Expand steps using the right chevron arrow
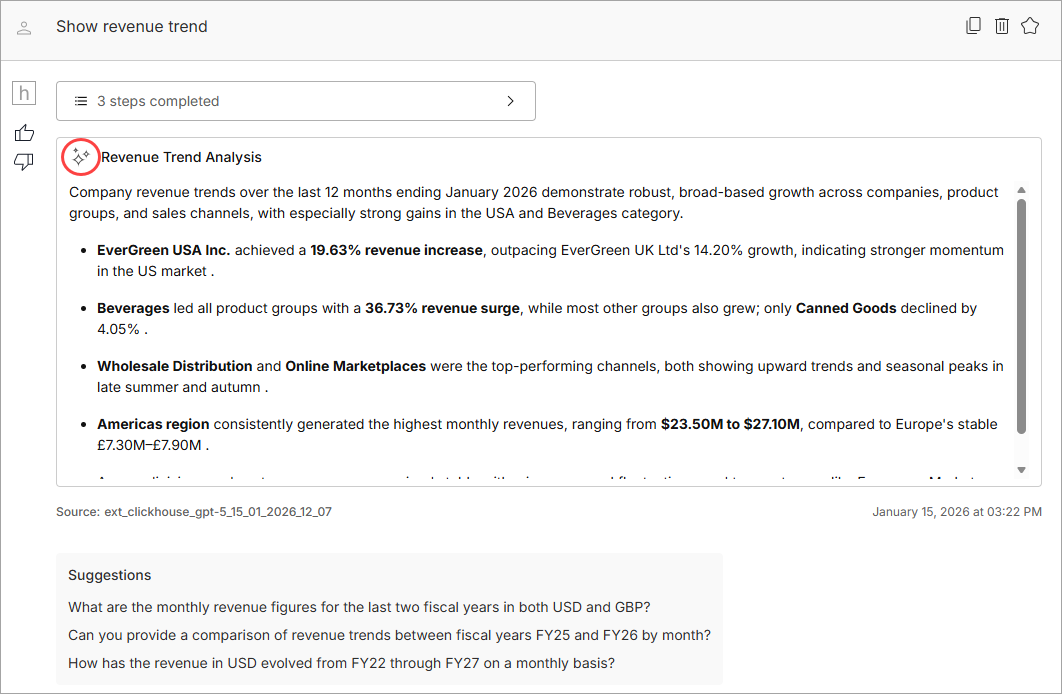1062x694 pixels. tap(510, 101)
